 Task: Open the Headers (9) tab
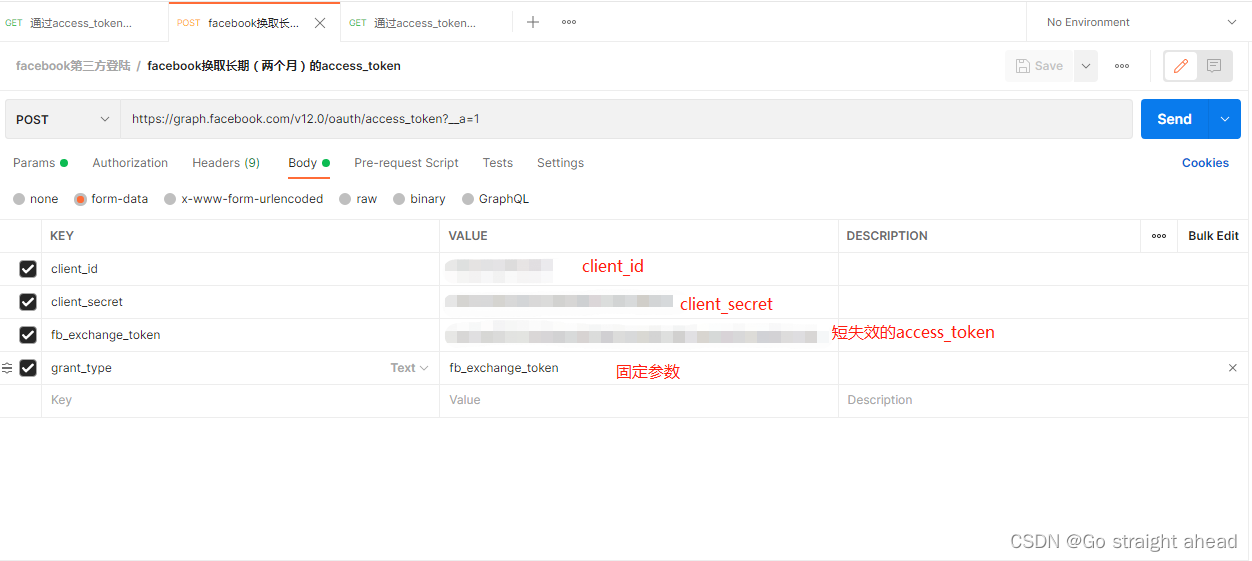[226, 163]
